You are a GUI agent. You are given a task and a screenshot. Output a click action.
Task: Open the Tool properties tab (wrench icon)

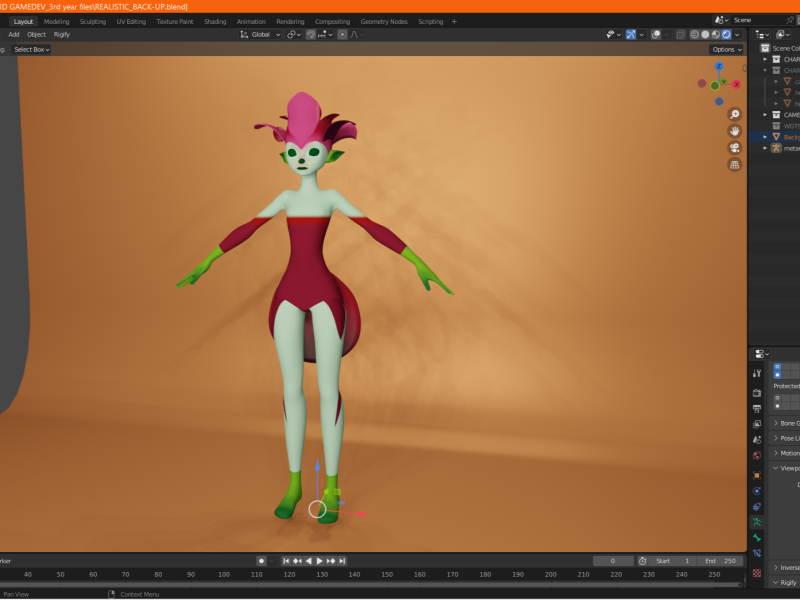[757, 373]
